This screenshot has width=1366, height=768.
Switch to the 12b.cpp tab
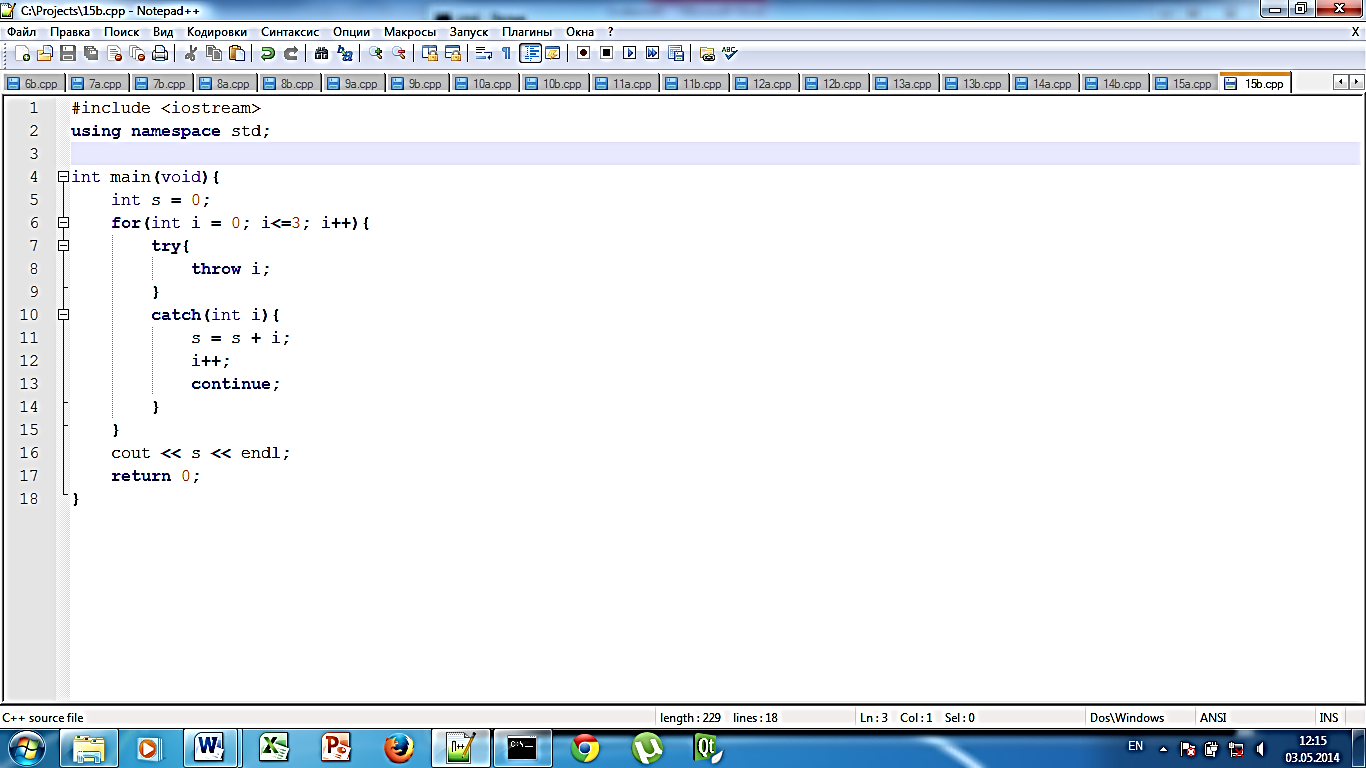coord(836,84)
